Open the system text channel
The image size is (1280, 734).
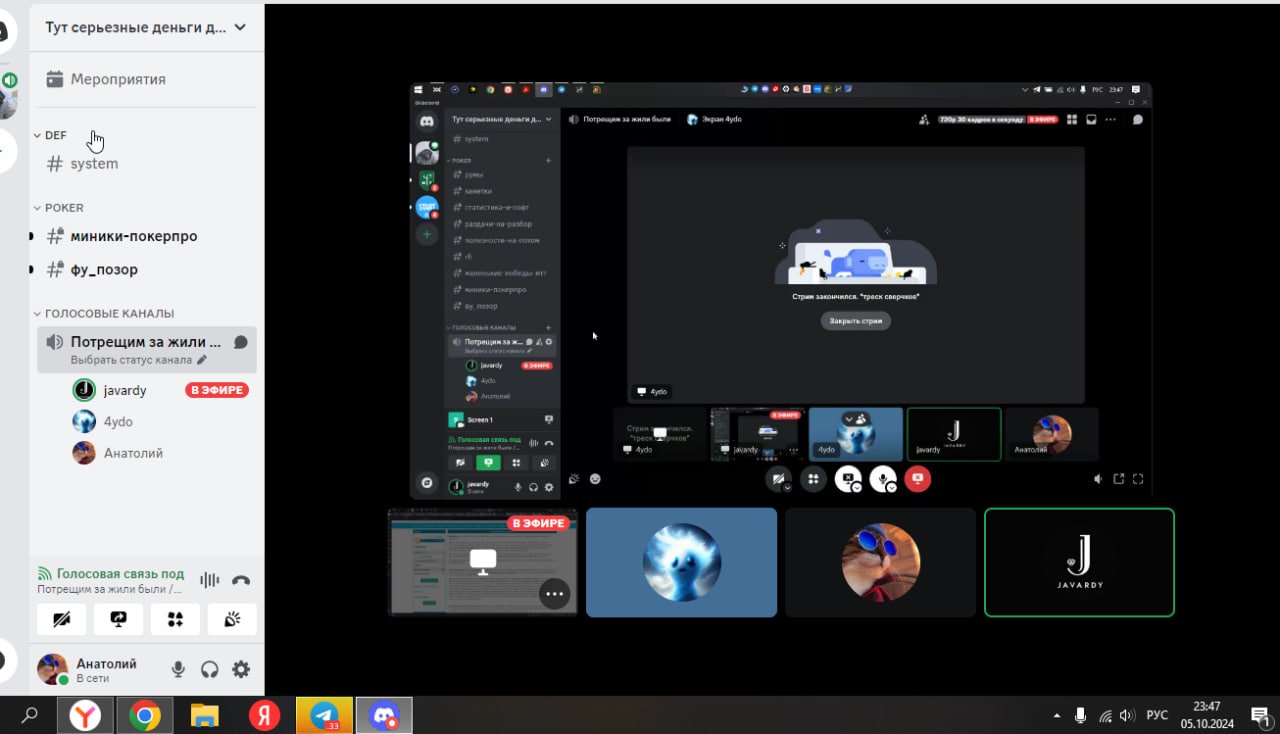point(147,164)
